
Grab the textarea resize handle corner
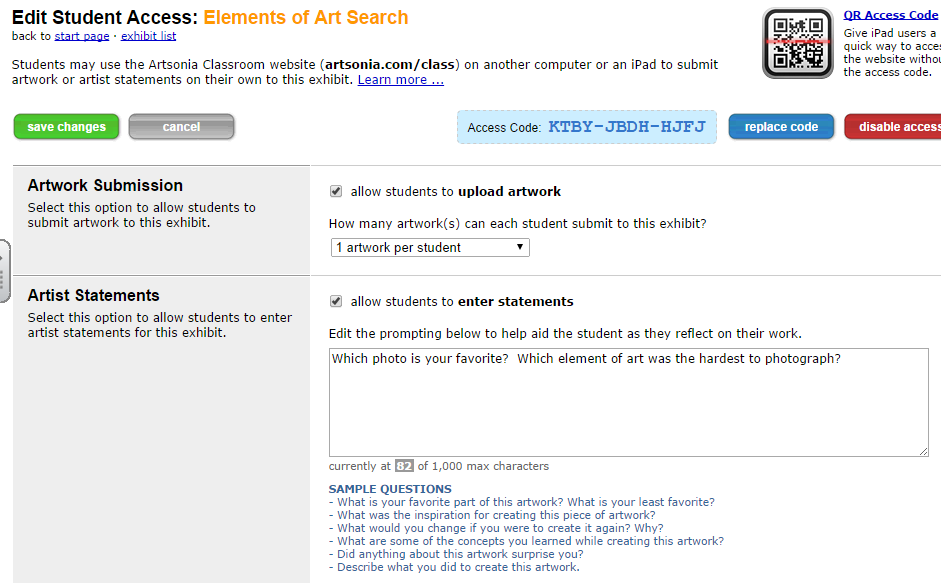coord(923,451)
